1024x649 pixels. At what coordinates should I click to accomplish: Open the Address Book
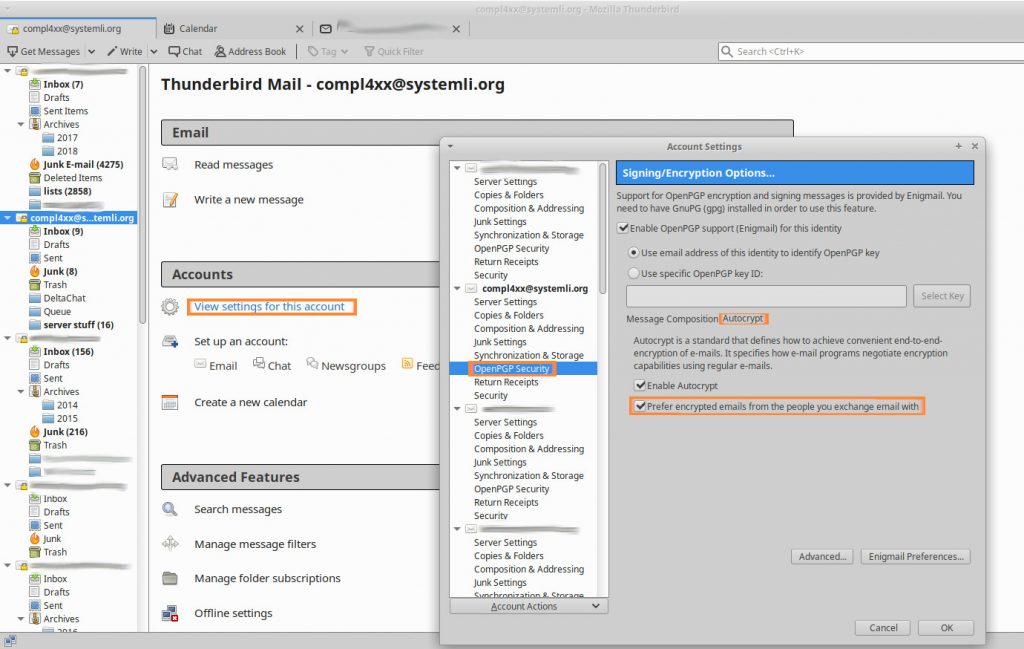[x=250, y=51]
